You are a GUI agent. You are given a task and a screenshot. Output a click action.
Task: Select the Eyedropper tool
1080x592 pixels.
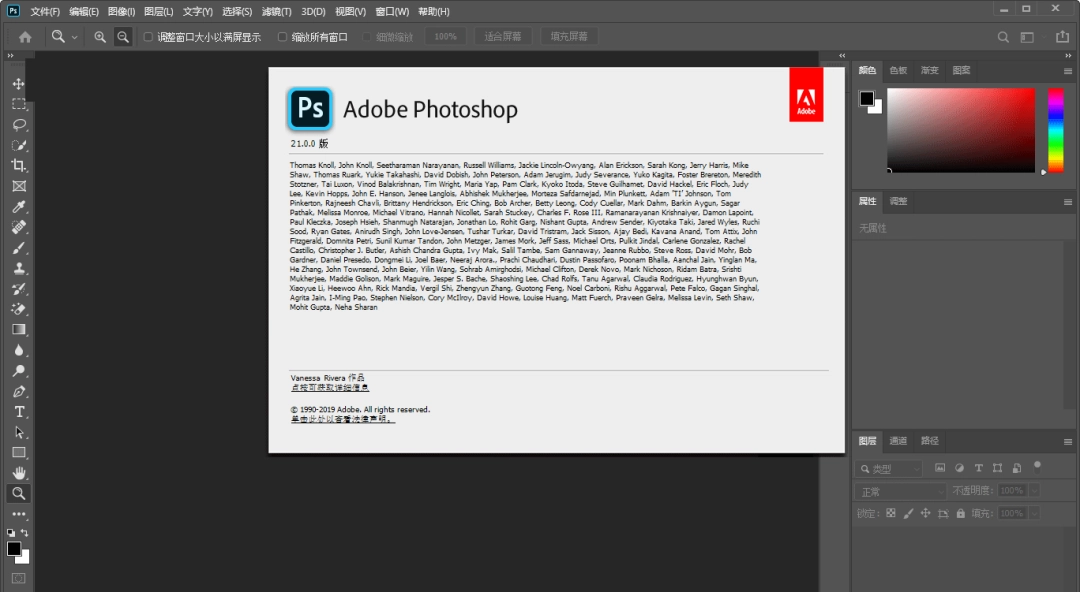pos(19,207)
